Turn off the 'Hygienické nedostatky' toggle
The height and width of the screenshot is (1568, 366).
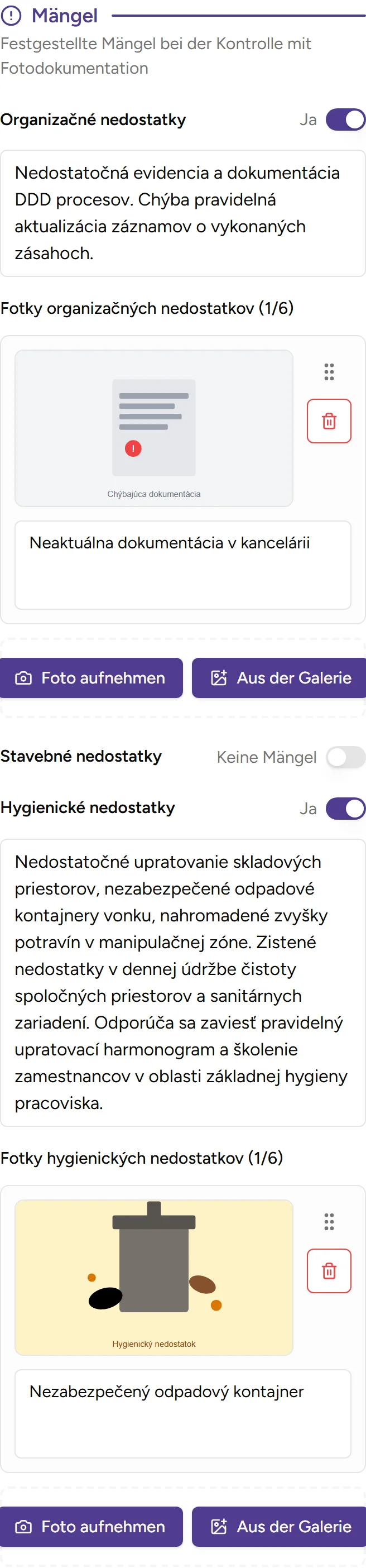[345, 809]
